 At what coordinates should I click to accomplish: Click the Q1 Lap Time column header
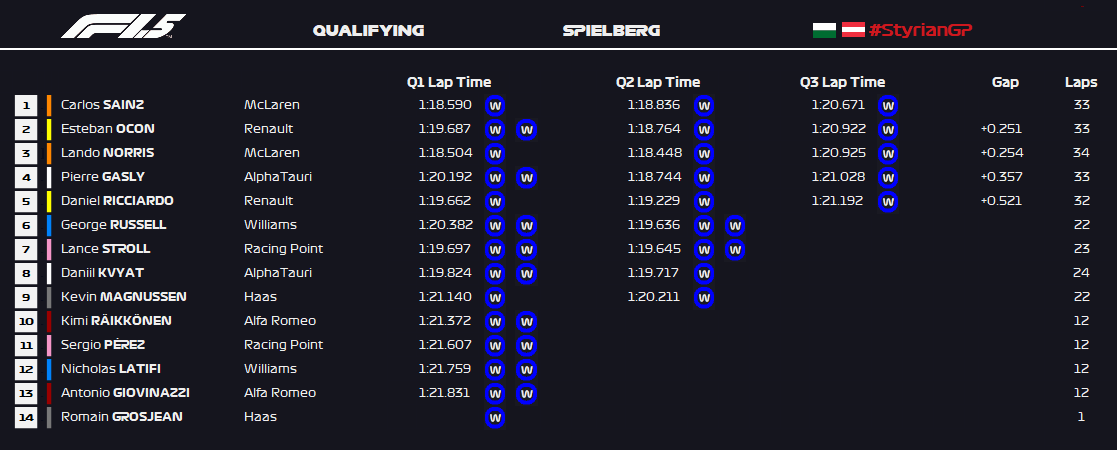click(x=449, y=82)
